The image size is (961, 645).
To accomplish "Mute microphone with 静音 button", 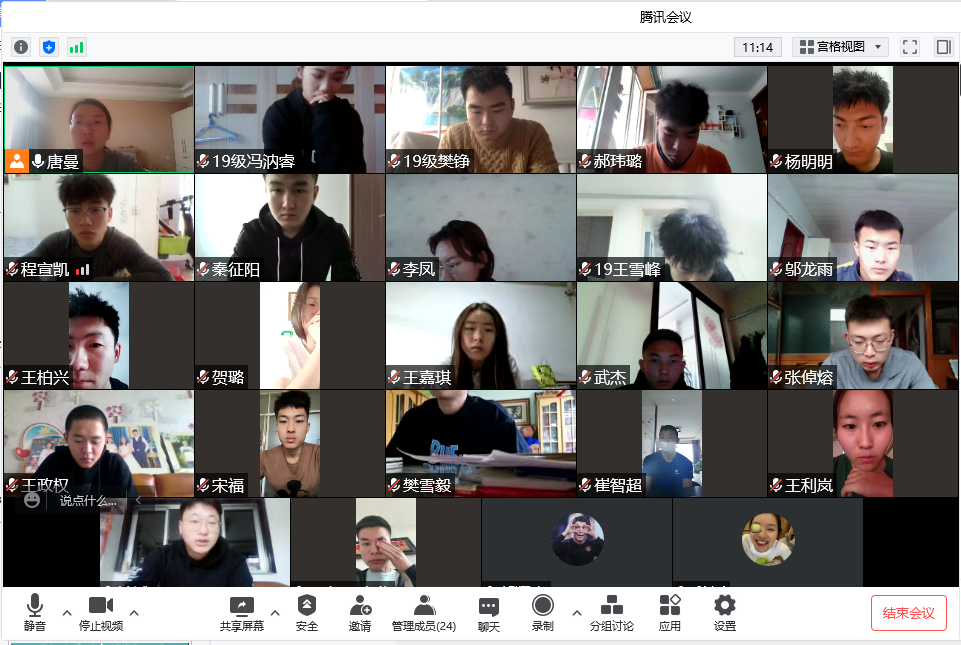I will [35, 613].
